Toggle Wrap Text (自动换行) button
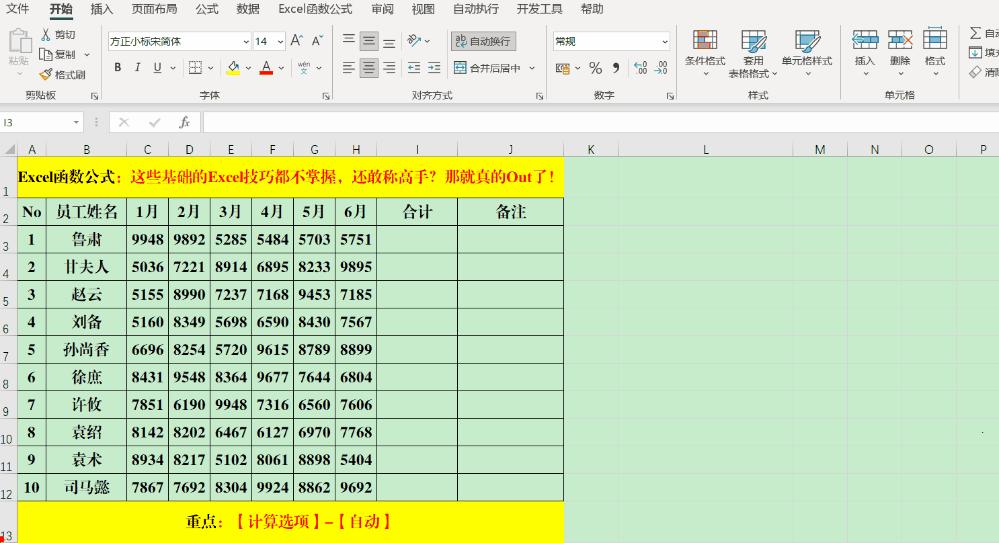999x543 pixels. (484, 41)
